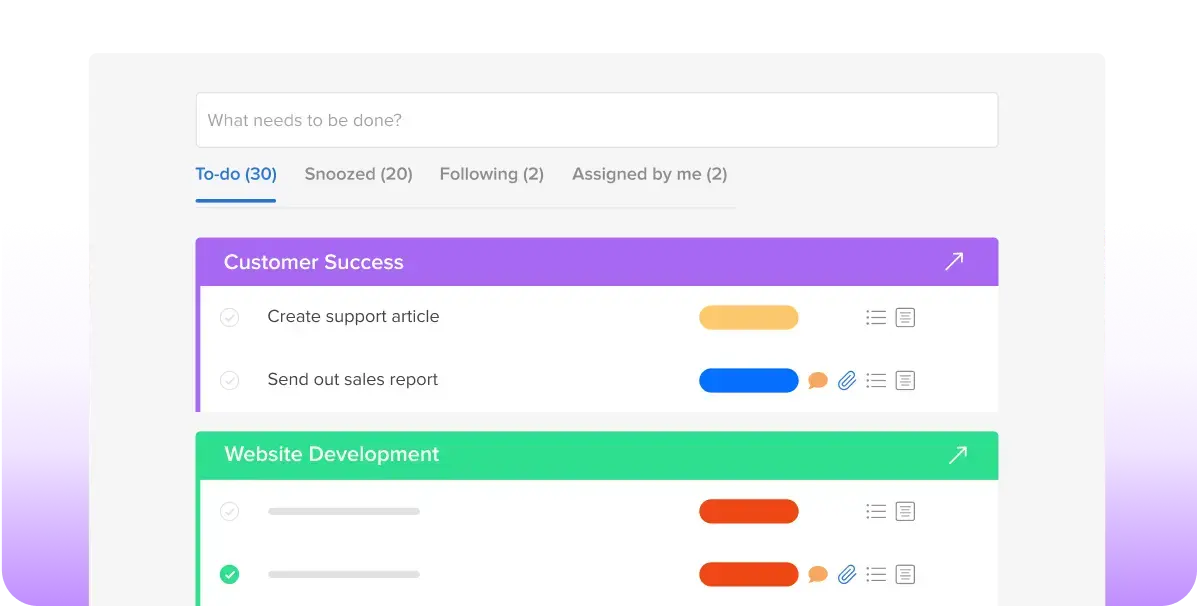Open the notes icon on Create support article
The image size is (1197, 606).
pyautogui.click(x=904, y=316)
